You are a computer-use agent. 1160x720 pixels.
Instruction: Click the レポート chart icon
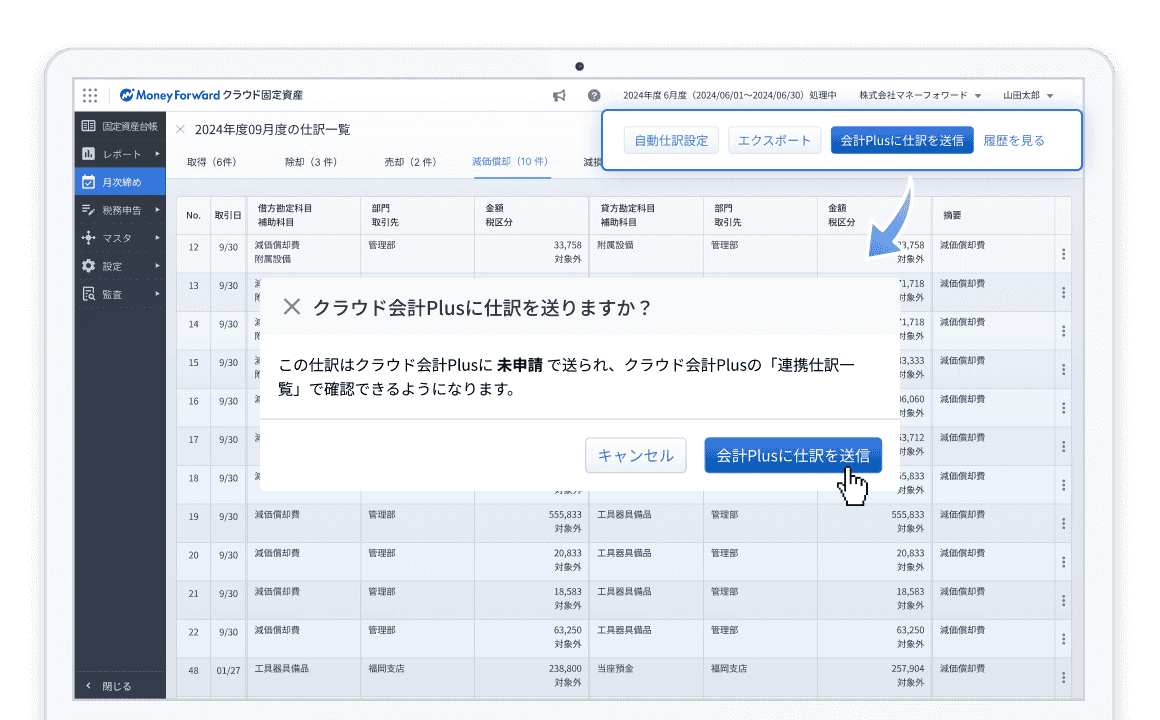click(x=88, y=154)
